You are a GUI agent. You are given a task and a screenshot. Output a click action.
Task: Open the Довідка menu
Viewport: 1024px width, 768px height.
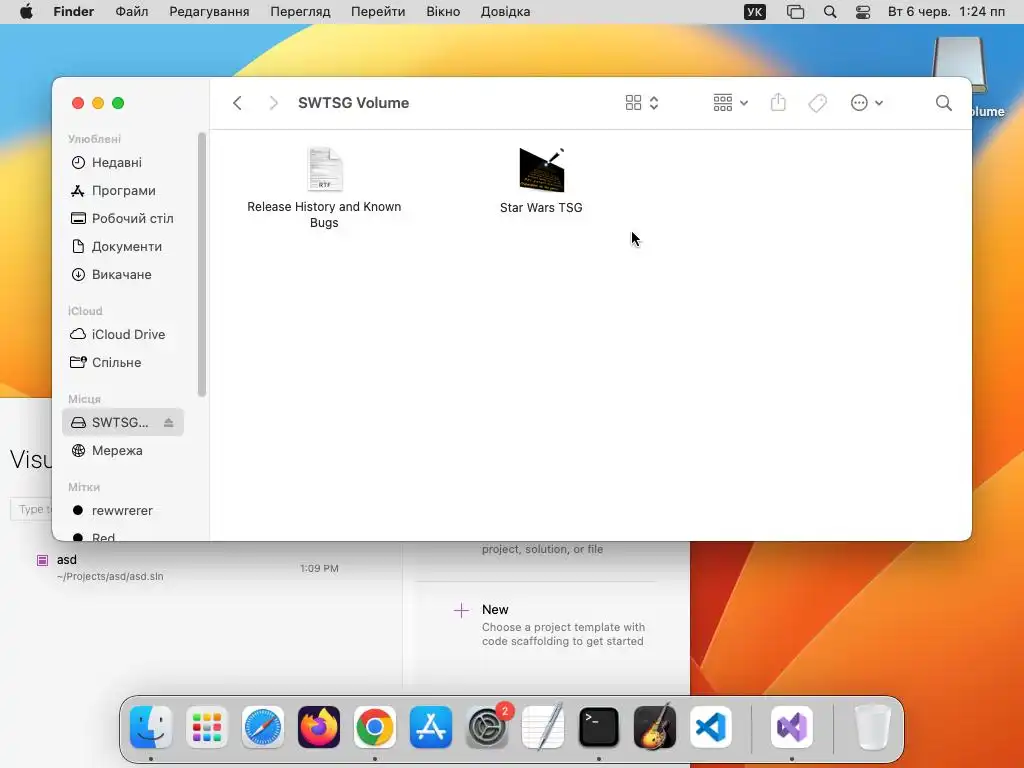click(505, 12)
